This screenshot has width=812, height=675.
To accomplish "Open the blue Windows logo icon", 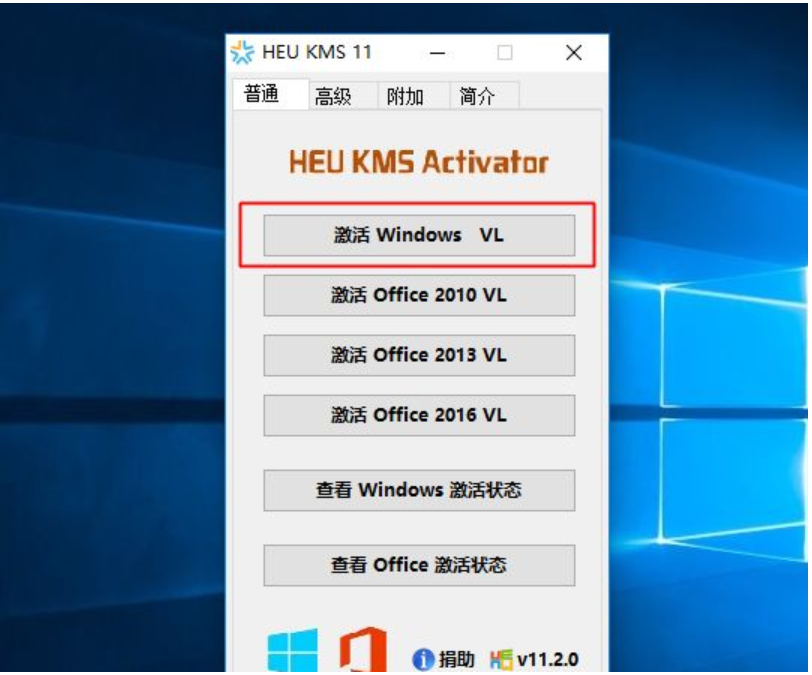I will click(293, 650).
